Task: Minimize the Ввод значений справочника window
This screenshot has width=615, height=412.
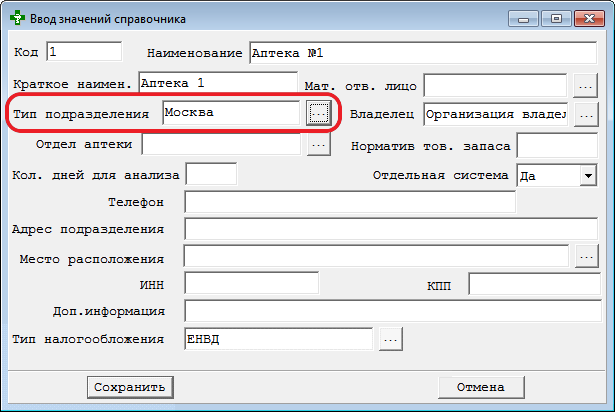Action: pos(523,19)
